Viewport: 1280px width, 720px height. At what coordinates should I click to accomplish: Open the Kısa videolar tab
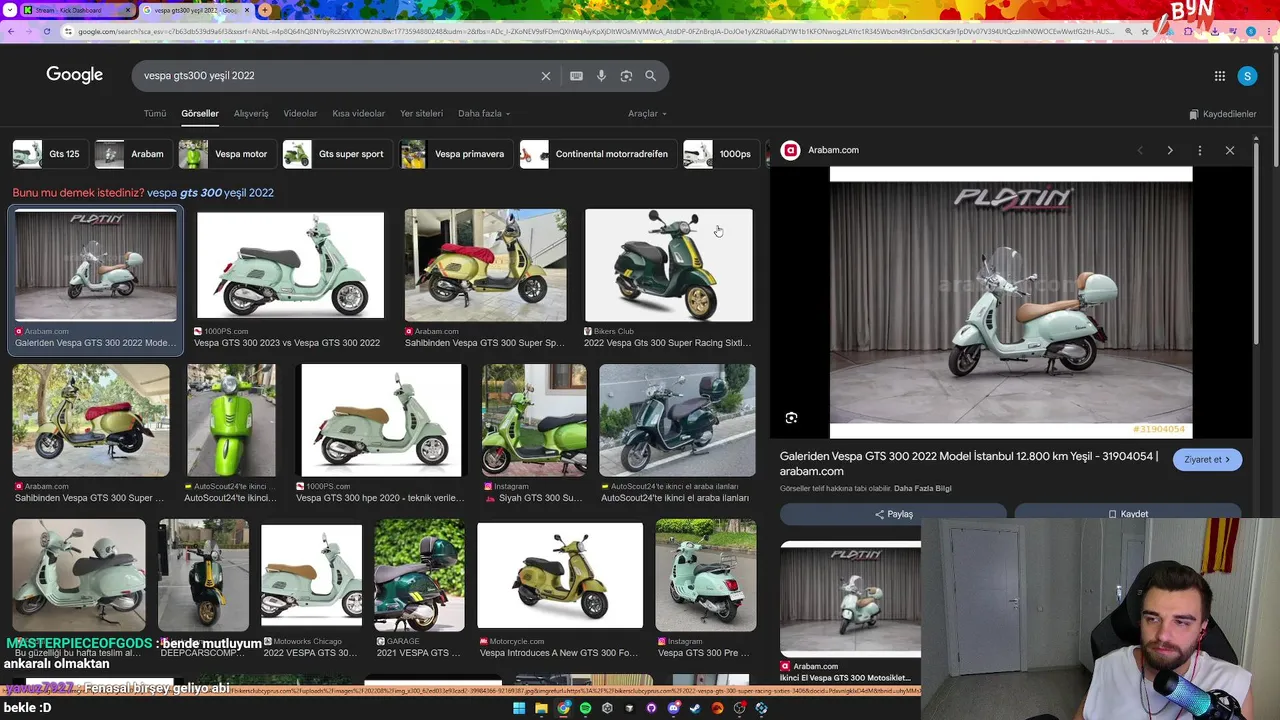click(x=359, y=113)
